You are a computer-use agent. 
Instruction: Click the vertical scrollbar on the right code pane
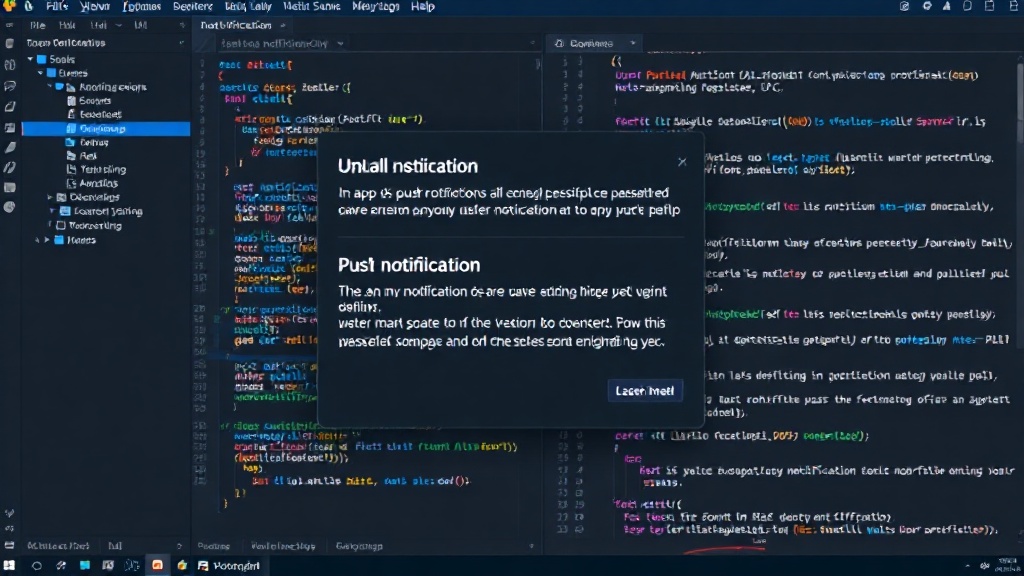(1019, 98)
